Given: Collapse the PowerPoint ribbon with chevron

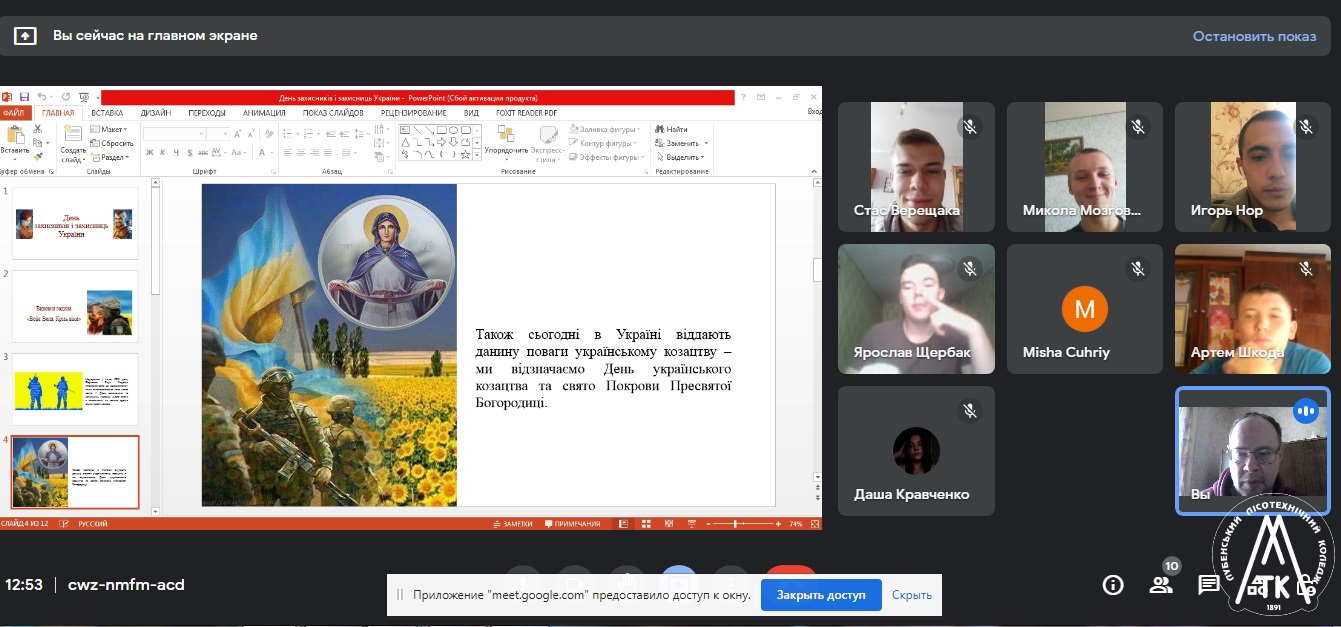Looking at the screenshot, I should [813, 170].
